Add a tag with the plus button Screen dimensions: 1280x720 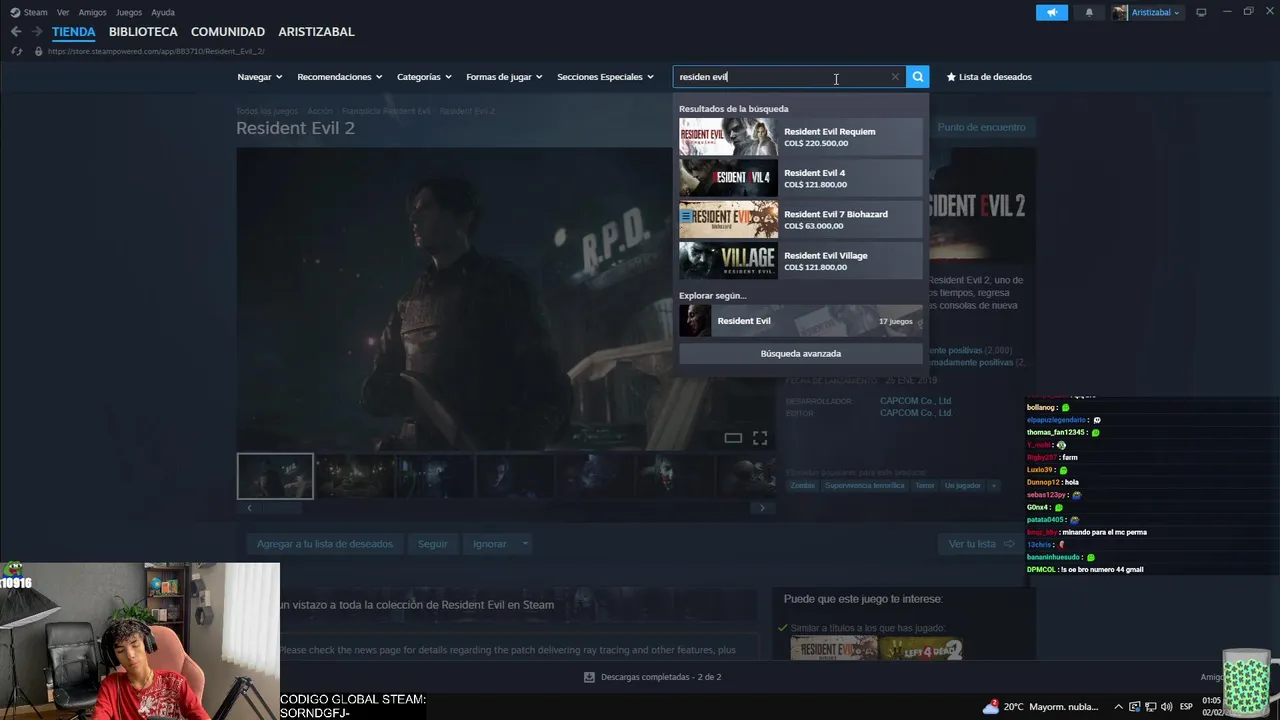(x=993, y=486)
